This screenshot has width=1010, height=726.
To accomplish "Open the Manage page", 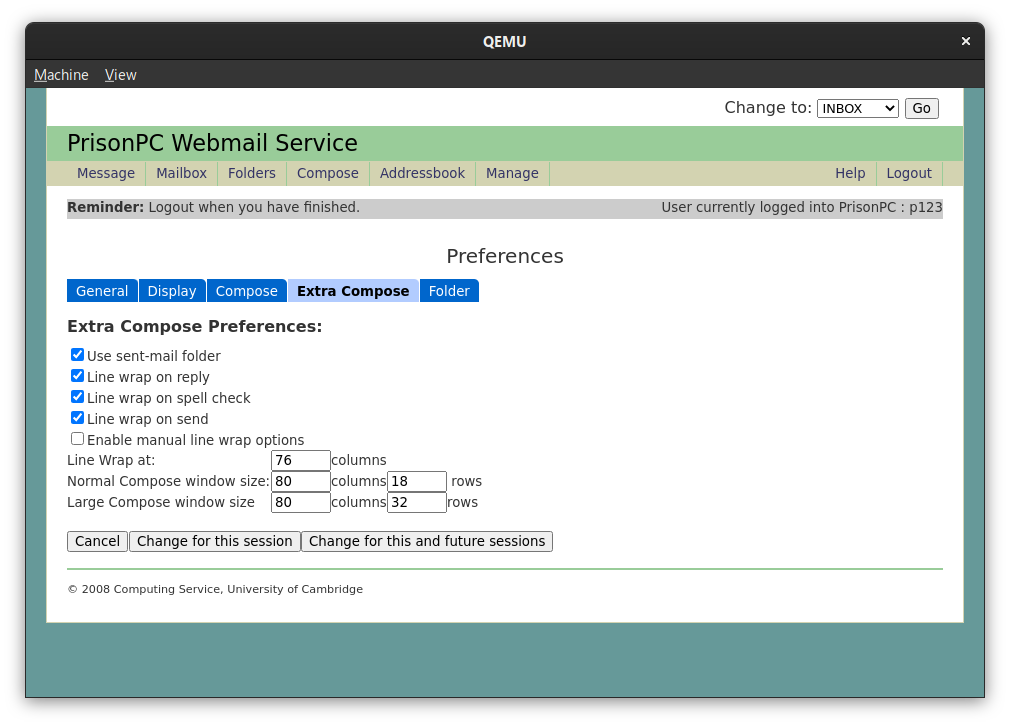I will (x=512, y=173).
